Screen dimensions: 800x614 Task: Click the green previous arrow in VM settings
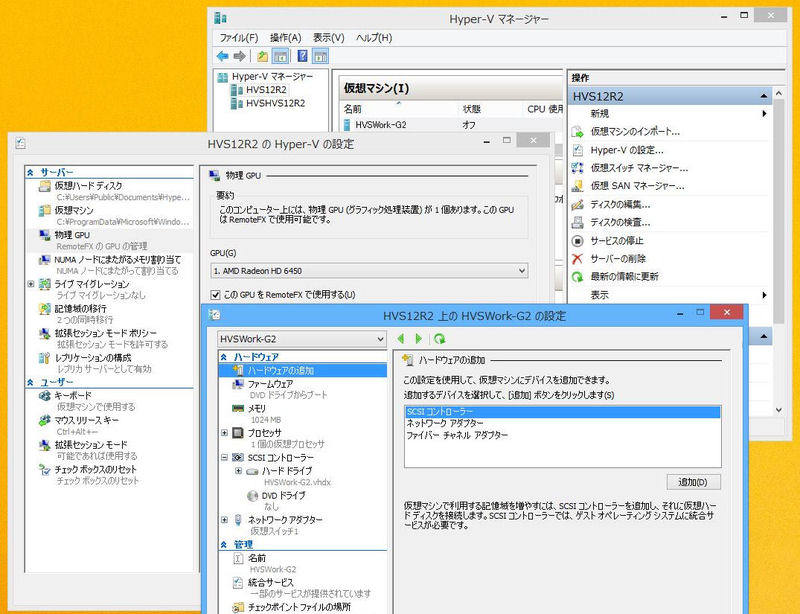401,338
